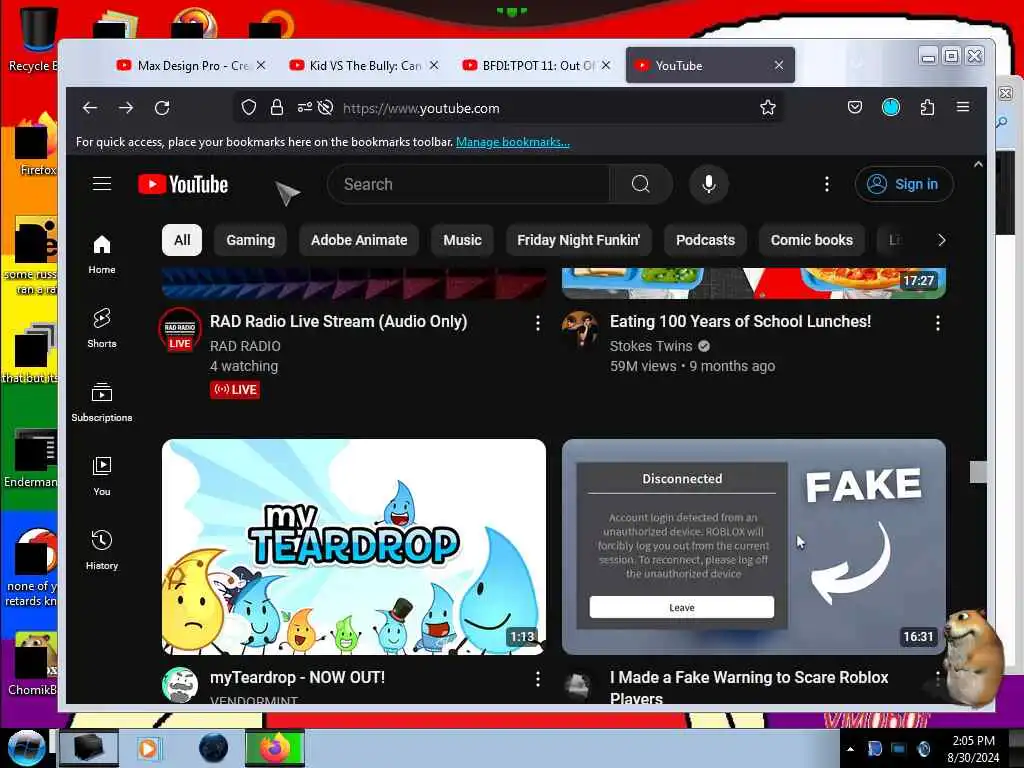Switch to BFDI:TPOT 11 tab
Viewport: 1024px width, 768px height.
click(x=536, y=65)
